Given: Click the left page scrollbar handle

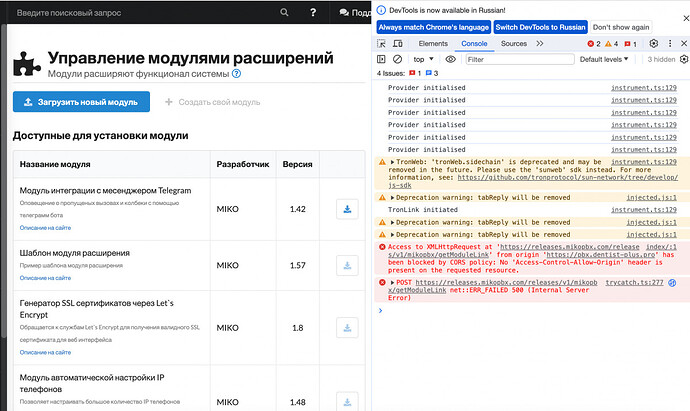Looking at the screenshot, I should pyautogui.click(x=4, y=180).
